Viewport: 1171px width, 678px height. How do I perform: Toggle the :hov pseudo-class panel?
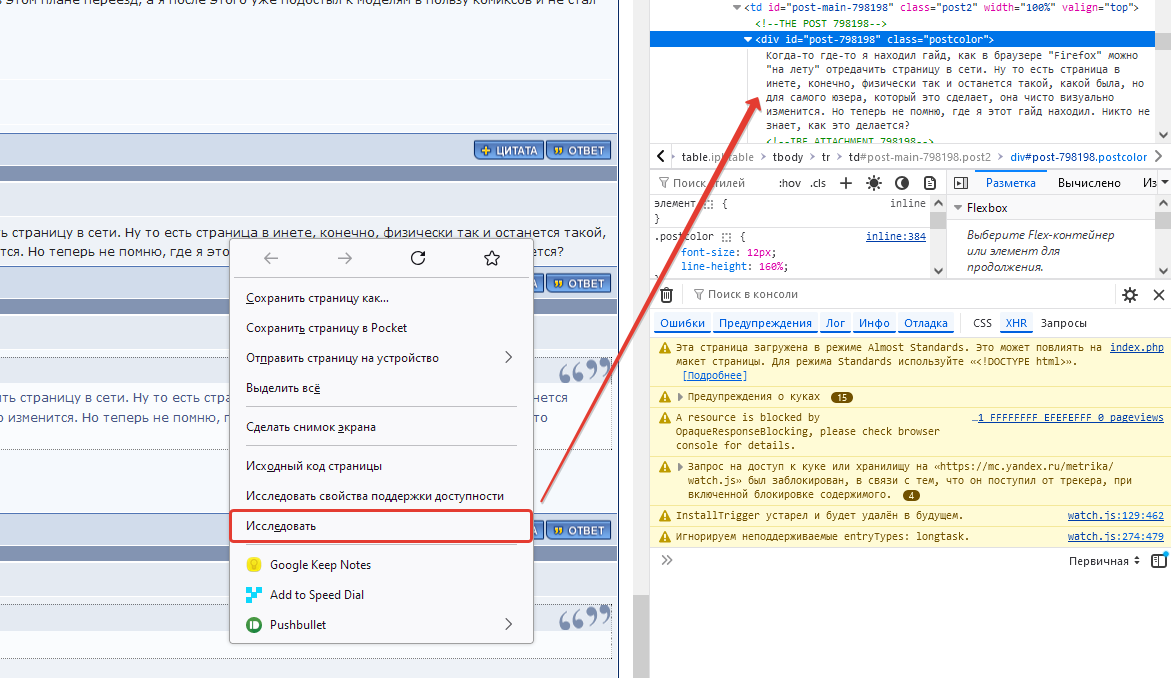(789, 183)
